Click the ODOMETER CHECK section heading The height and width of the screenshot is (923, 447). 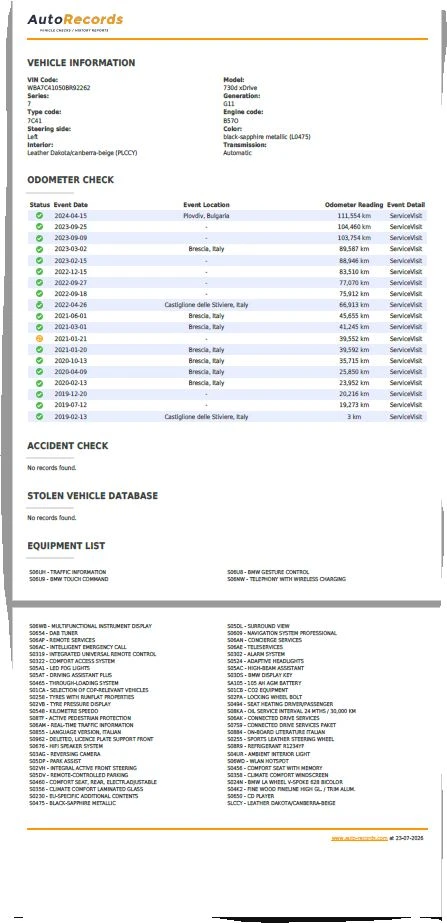tap(71, 180)
